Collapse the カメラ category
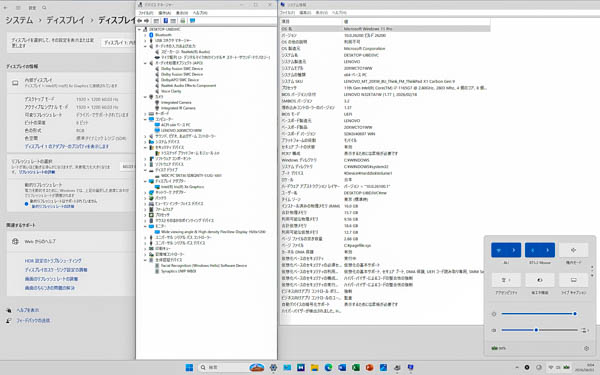Screen dimensions: 600x375 [145, 97]
